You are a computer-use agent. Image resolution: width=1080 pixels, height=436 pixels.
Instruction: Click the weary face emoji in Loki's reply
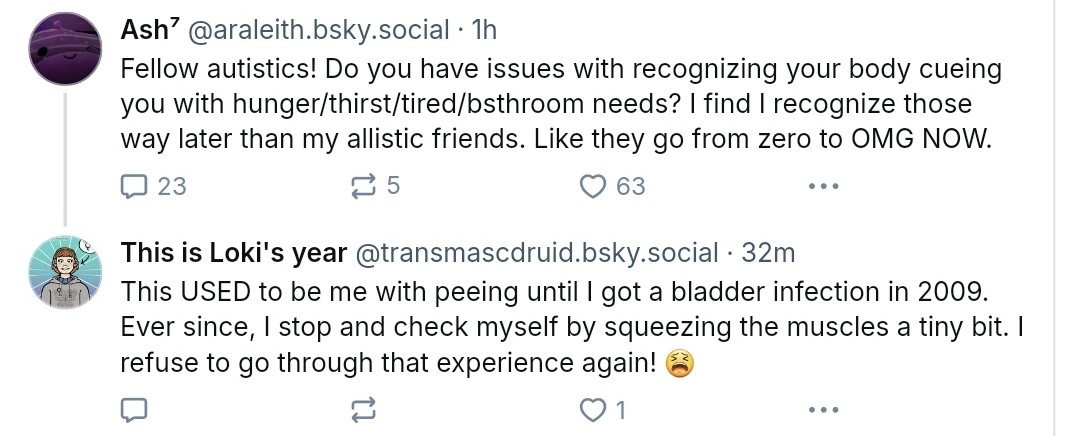[682, 365]
